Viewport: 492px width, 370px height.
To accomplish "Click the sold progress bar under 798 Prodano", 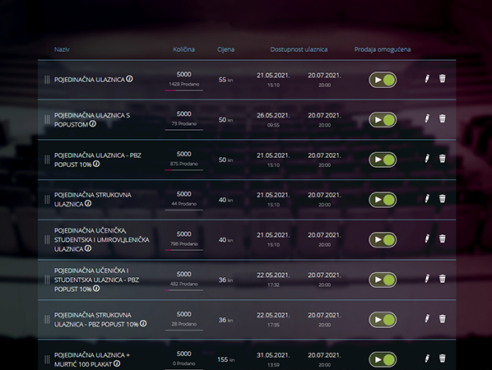I will (184, 250).
